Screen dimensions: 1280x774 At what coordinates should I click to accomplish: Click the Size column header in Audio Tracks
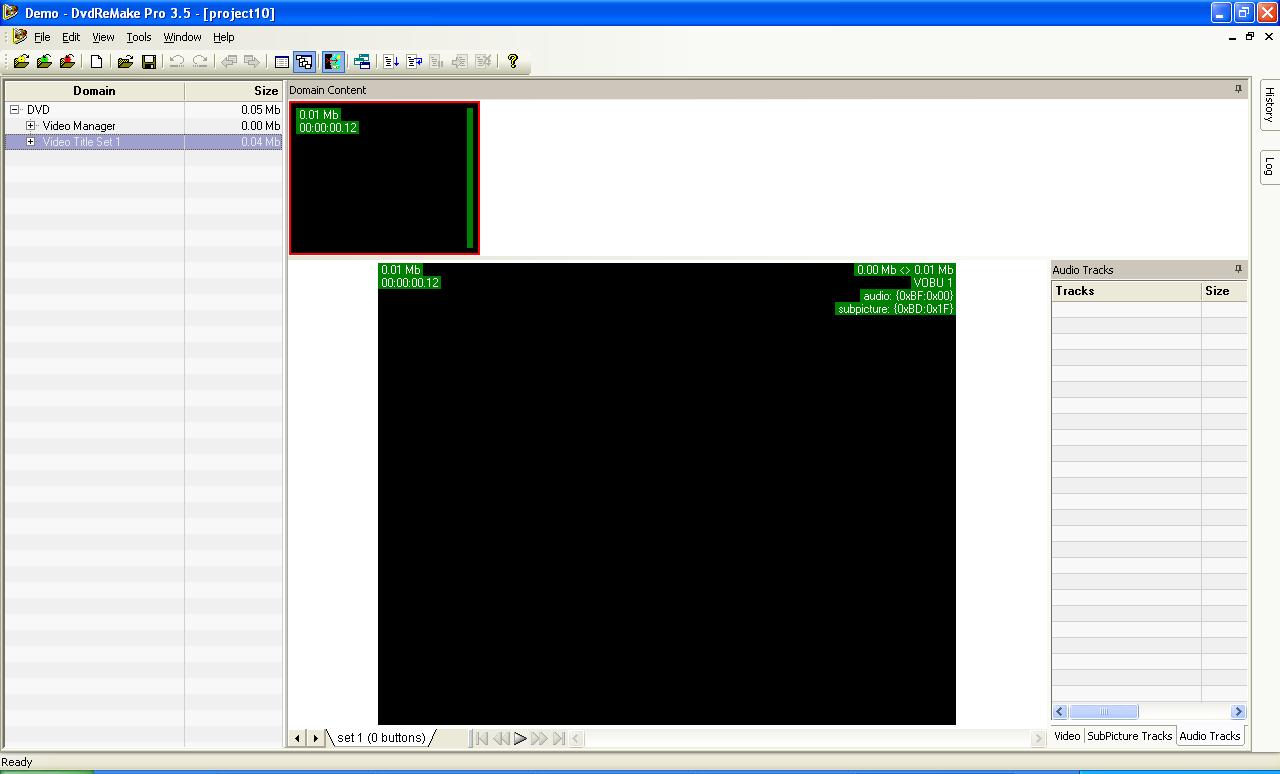[1224, 291]
